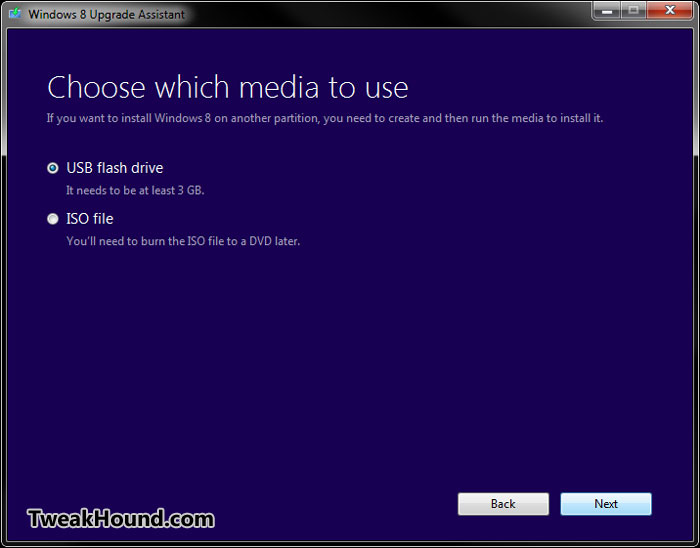The height and width of the screenshot is (548, 700).
Task: Click 'It needs to be at least 3 GB.' text
Action: pos(135,190)
